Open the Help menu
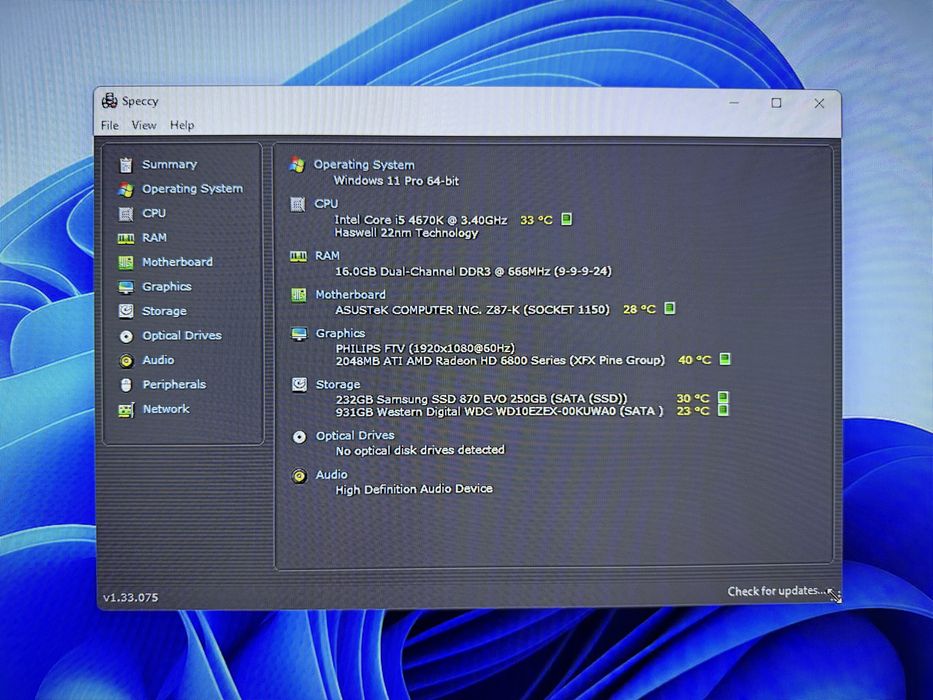Image resolution: width=933 pixels, height=700 pixels. (181, 125)
